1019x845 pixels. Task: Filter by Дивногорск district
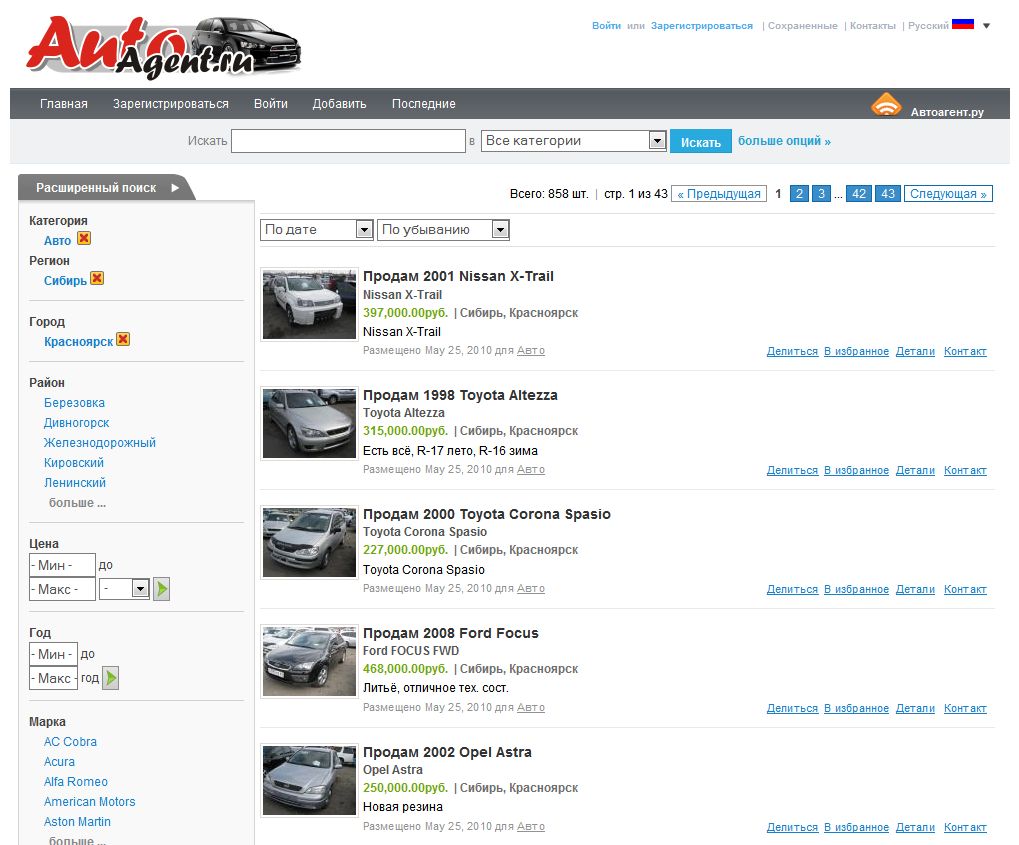pos(77,422)
